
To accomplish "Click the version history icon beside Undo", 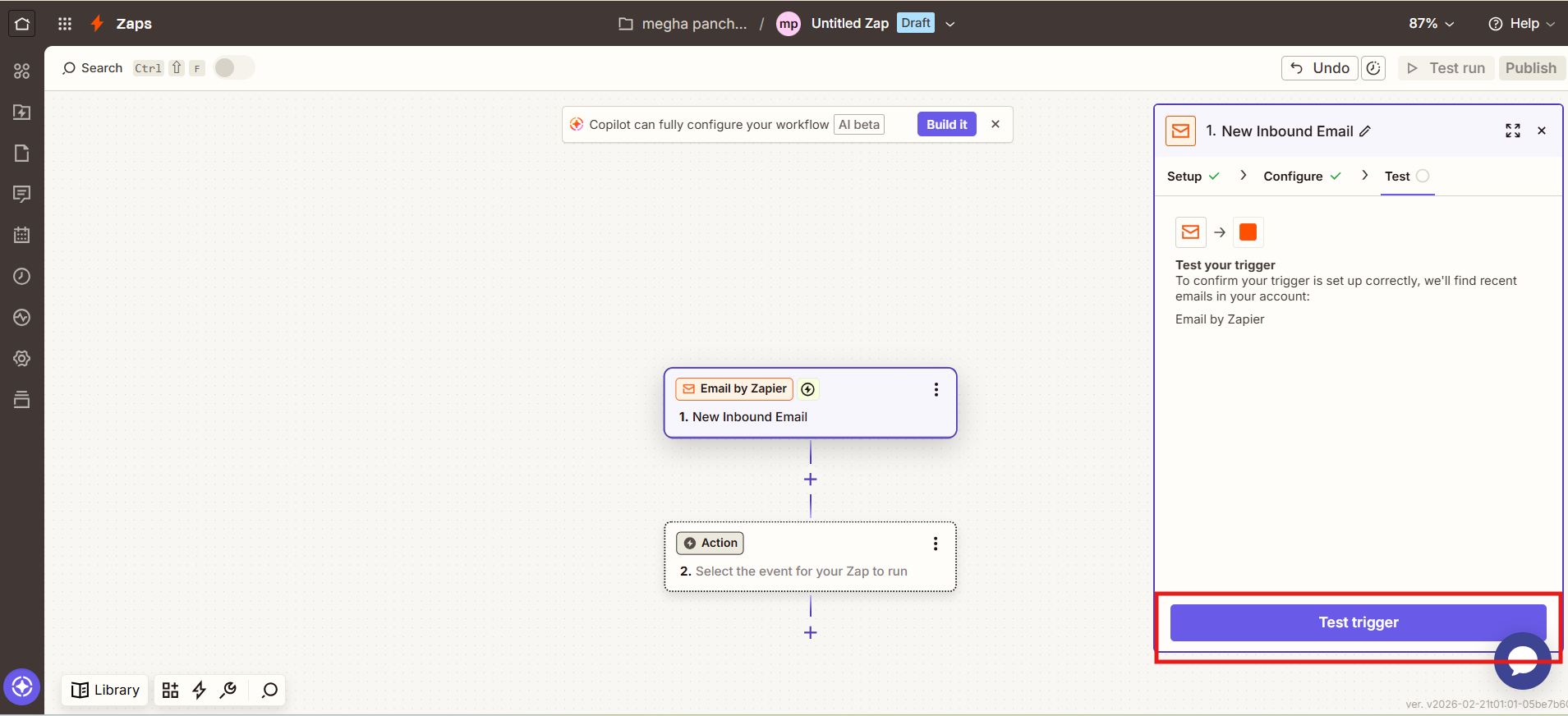I will point(1373,68).
